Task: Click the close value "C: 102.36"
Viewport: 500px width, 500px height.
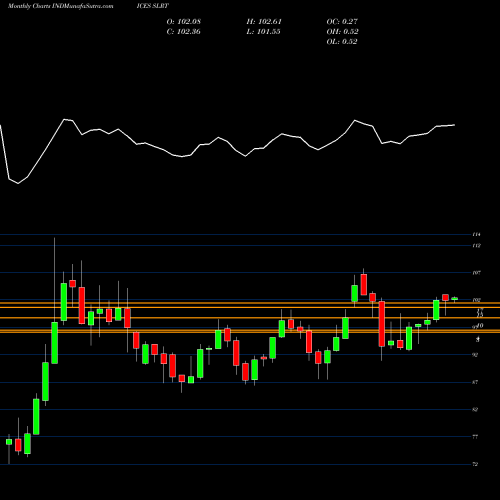Action: coord(183,32)
